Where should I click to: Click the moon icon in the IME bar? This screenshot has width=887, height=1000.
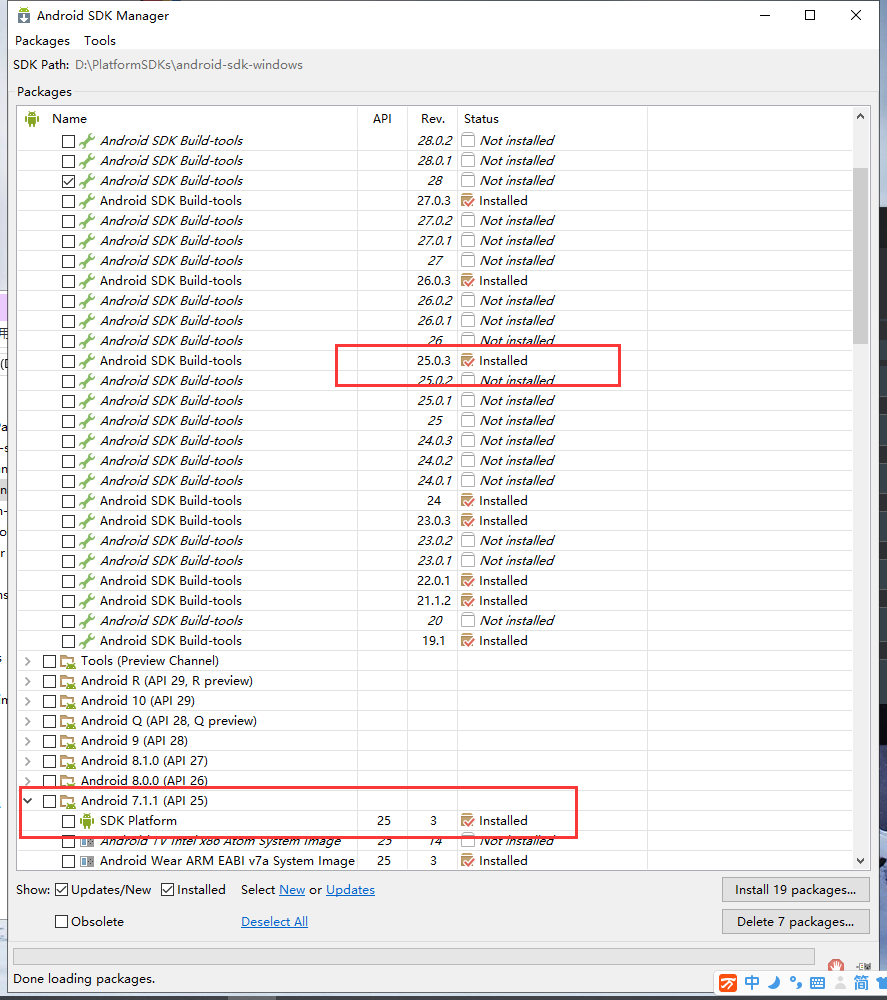(x=774, y=982)
